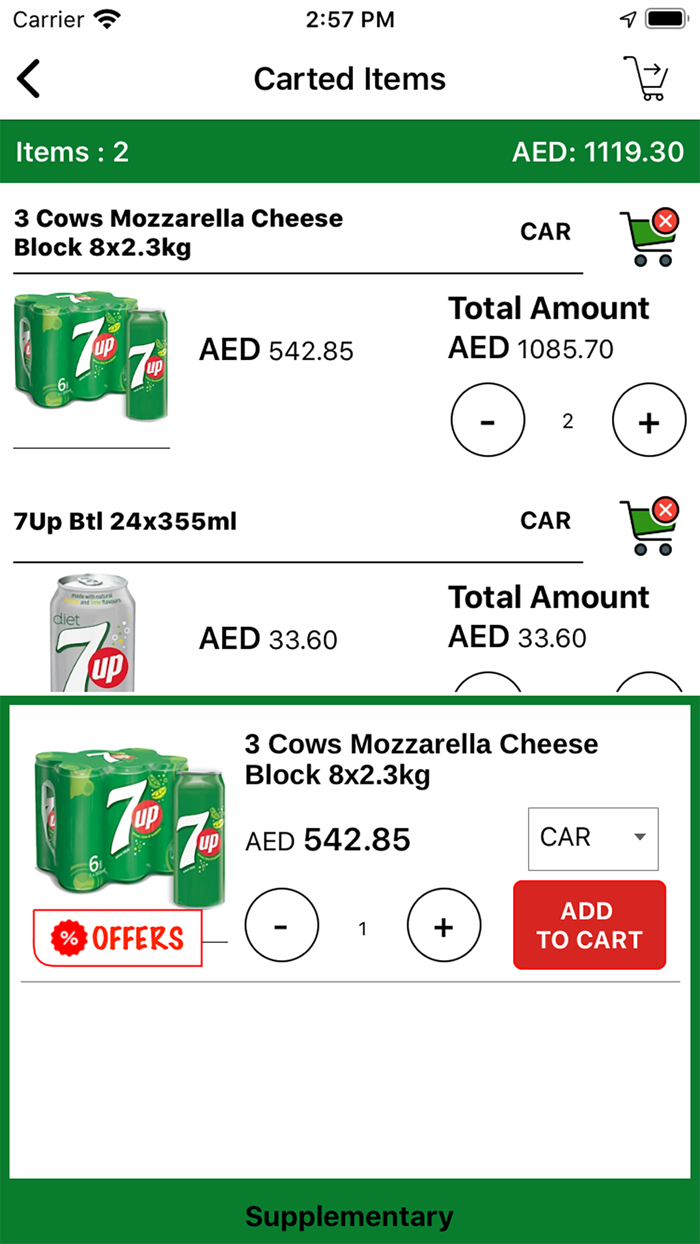The image size is (700, 1244).
Task: Increase Mozzarella Cheese quantity with plus button
Action: pyautogui.click(x=648, y=420)
